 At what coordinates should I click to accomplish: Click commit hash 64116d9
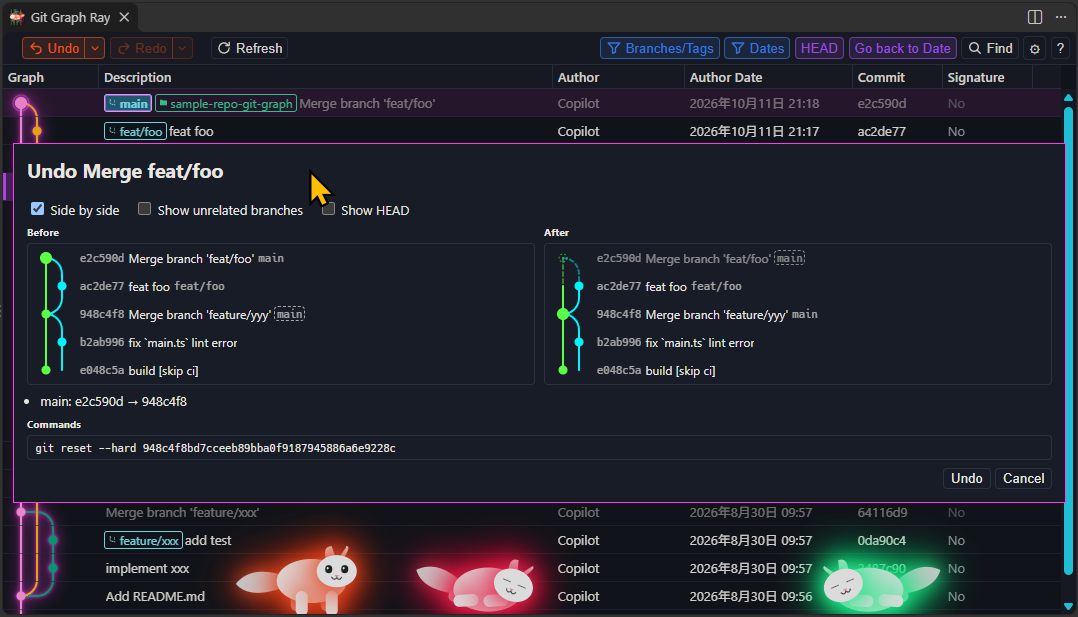882,512
